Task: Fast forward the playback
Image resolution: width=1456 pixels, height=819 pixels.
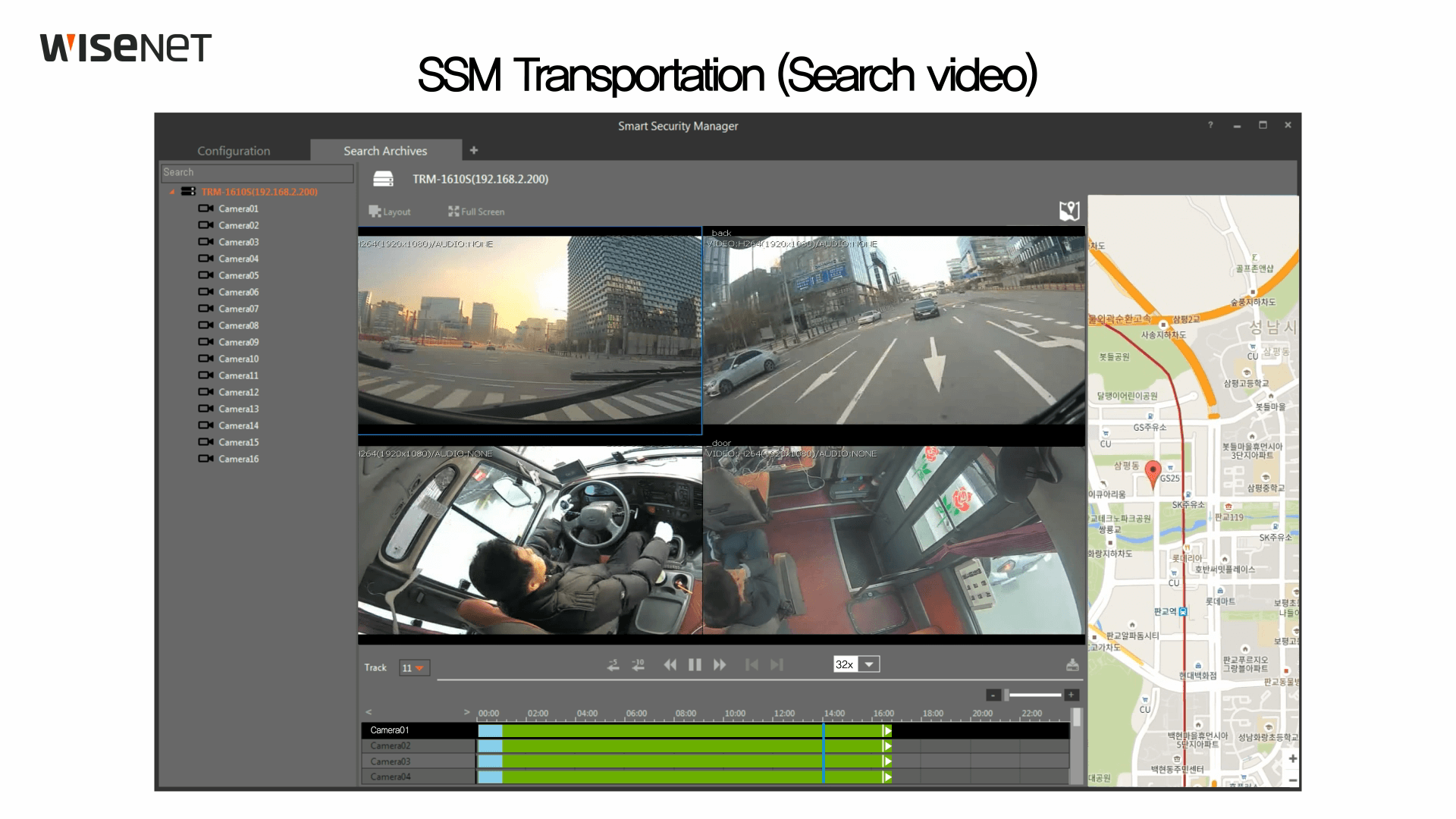Action: pyautogui.click(x=720, y=665)
